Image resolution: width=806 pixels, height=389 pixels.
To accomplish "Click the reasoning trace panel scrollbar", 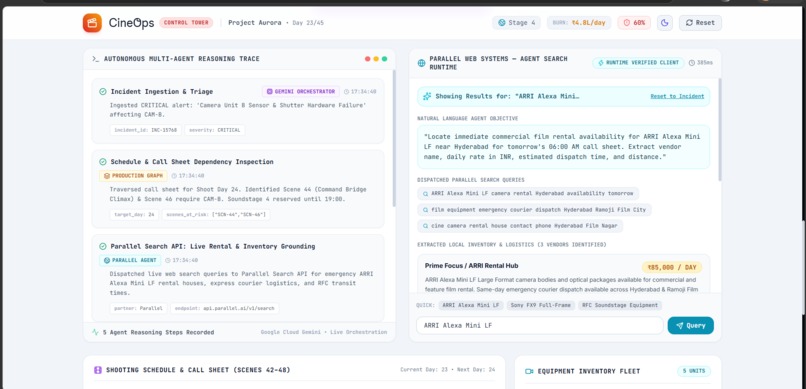I will pyautogui.click(x=394, y=139).
